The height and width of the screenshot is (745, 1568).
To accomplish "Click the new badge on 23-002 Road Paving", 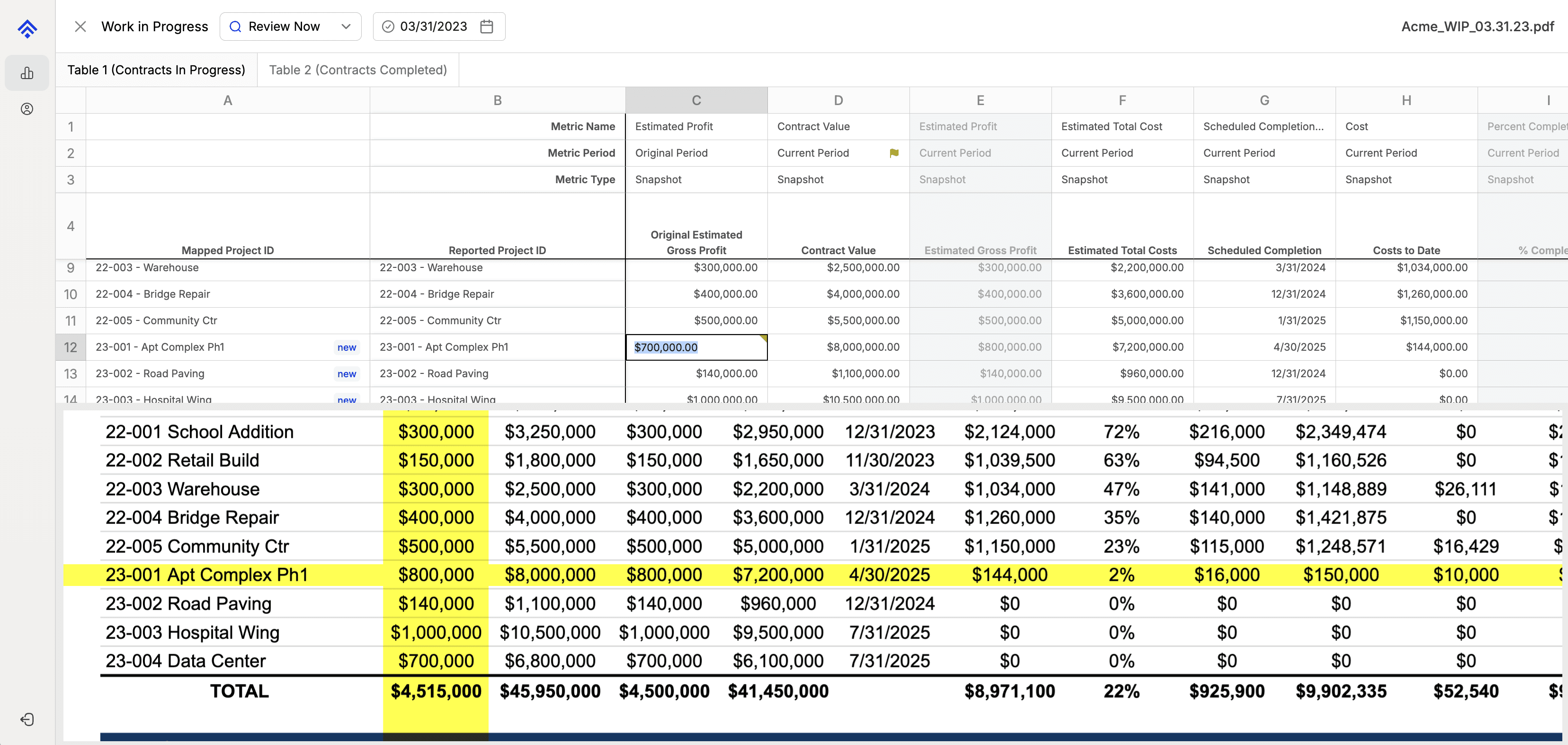I will 347,374.
